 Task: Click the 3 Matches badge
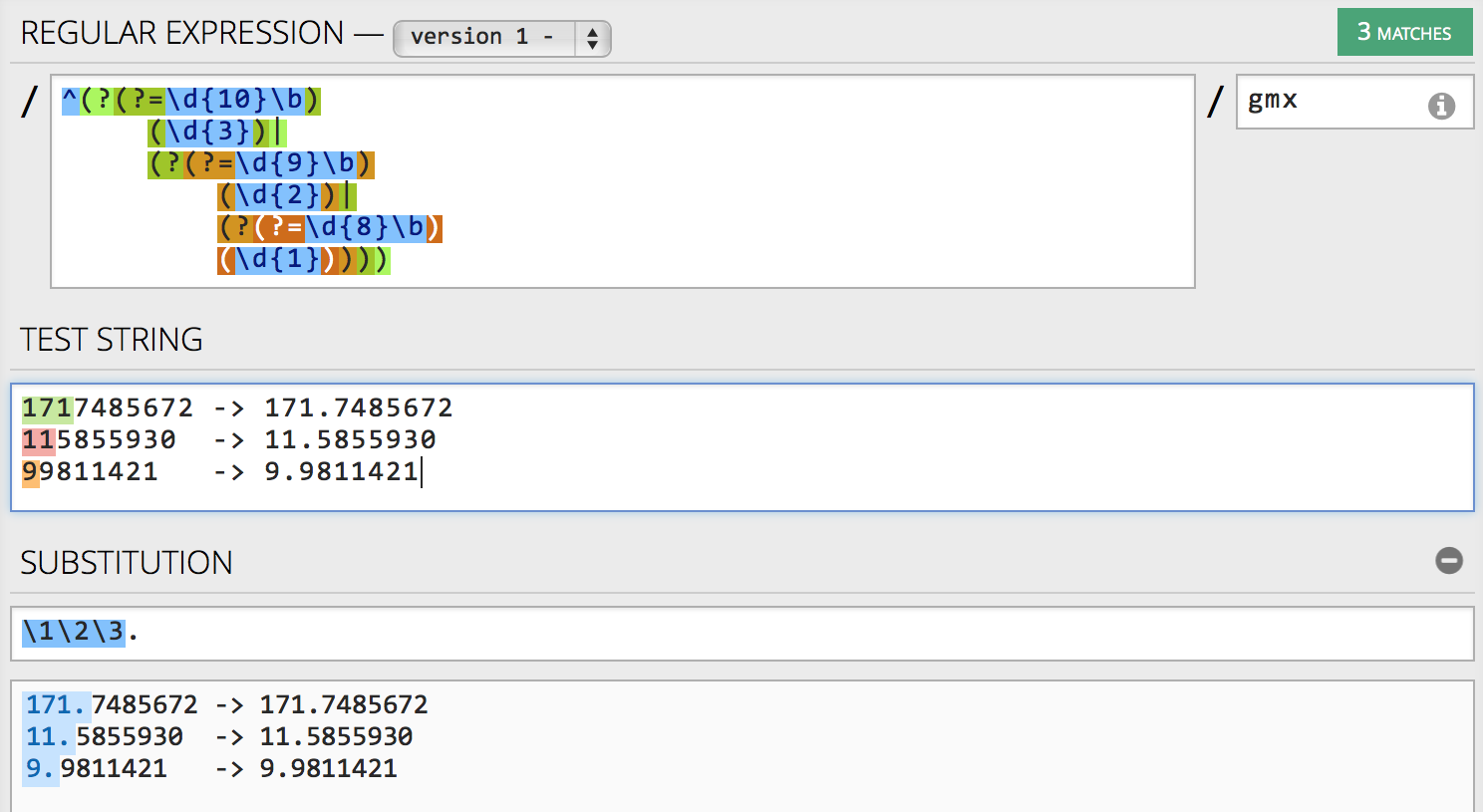(1404, 33)
